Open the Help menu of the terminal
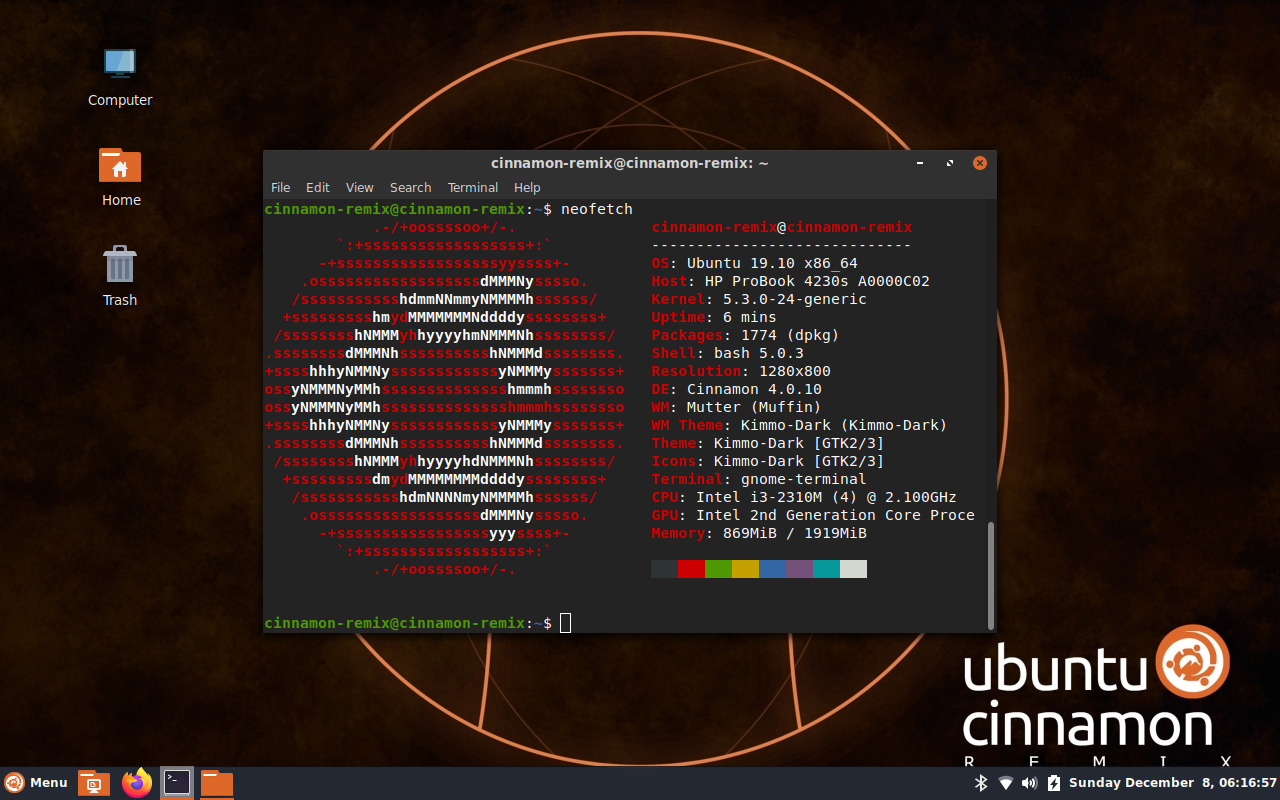This screenshot has height=800, width=1280. click(527, 187)
